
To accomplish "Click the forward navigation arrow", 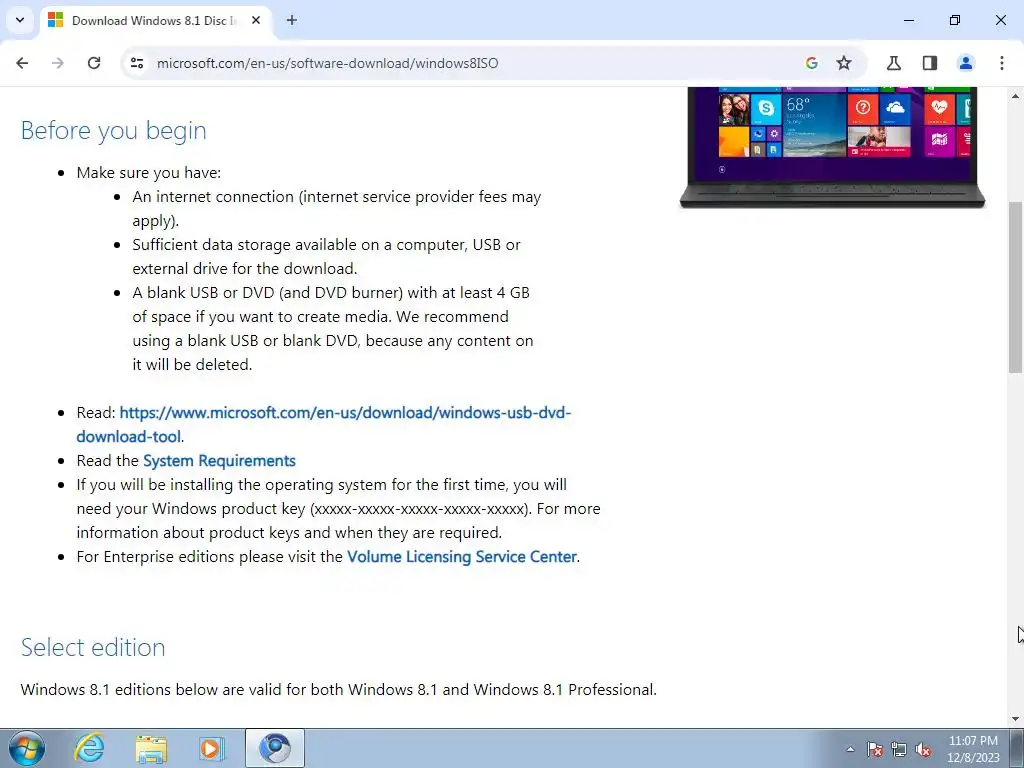I will (58, 63).
